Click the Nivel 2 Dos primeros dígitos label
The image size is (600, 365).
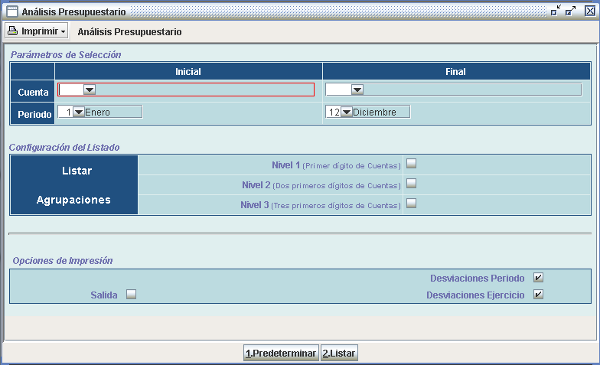[x=321, y=185]
